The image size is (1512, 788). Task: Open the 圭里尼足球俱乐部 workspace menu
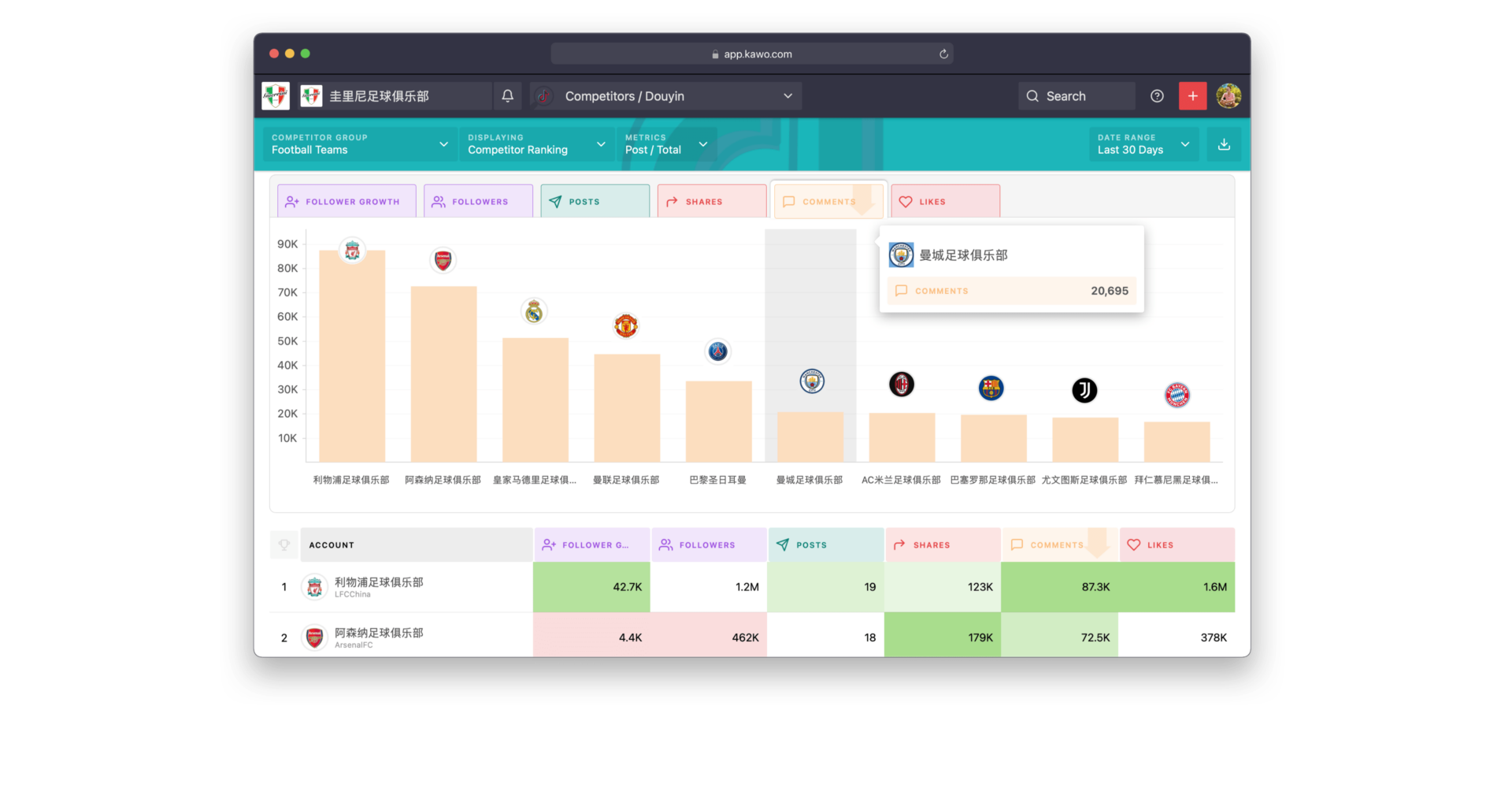378,95
